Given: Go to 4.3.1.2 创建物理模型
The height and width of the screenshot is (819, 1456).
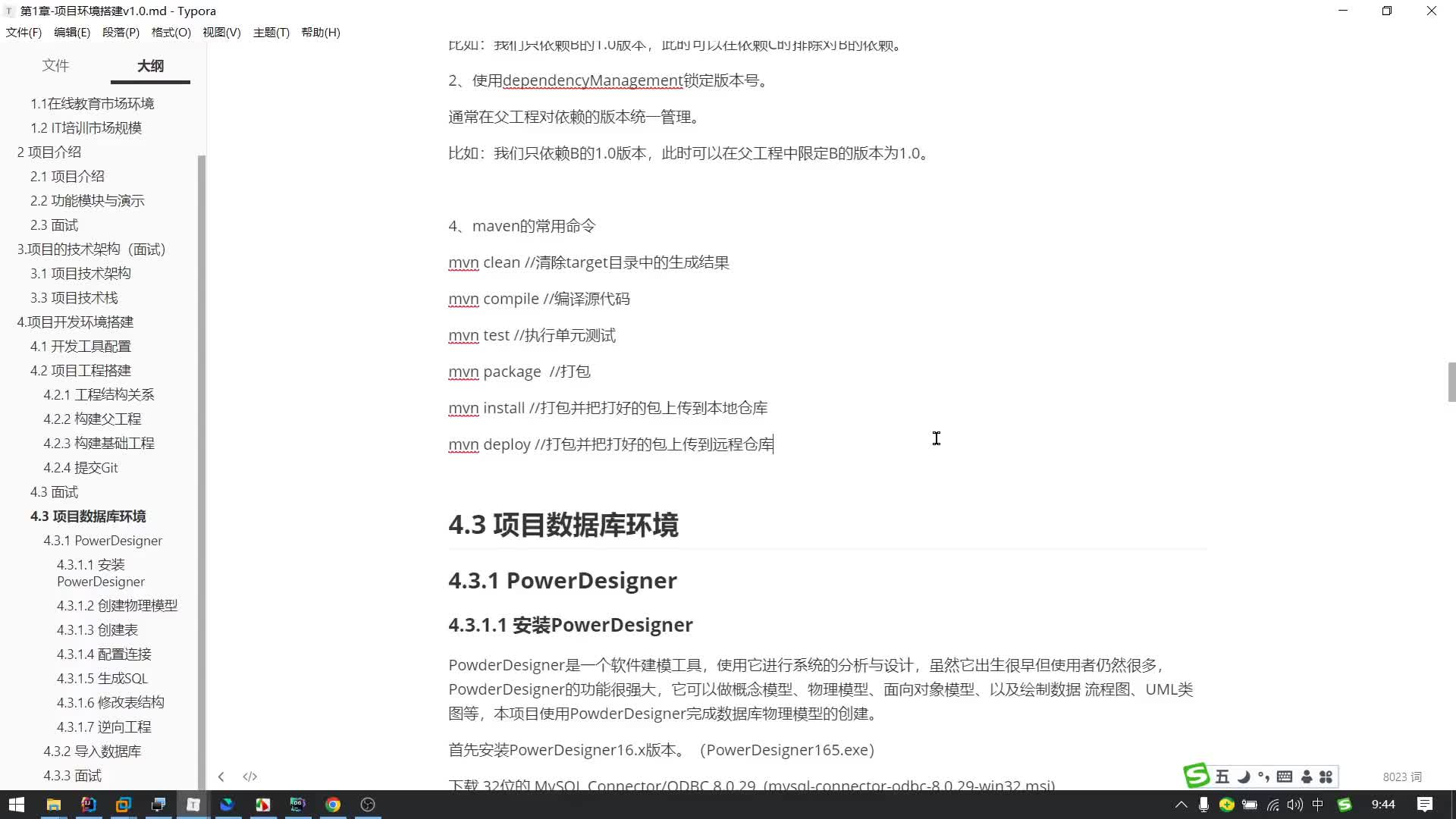Looking at the screenshot, I should click(117, 605).
